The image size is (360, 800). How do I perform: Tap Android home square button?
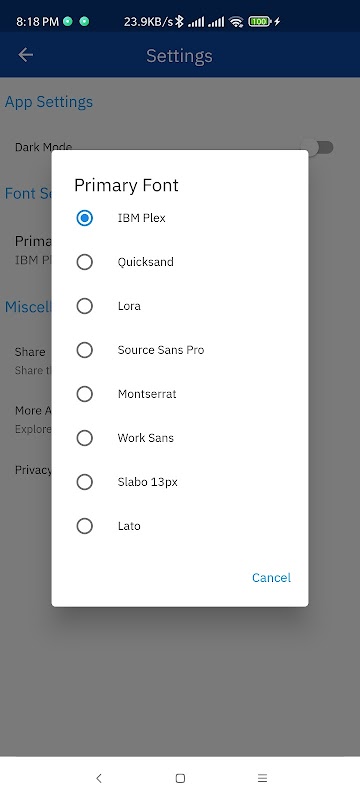180,778
